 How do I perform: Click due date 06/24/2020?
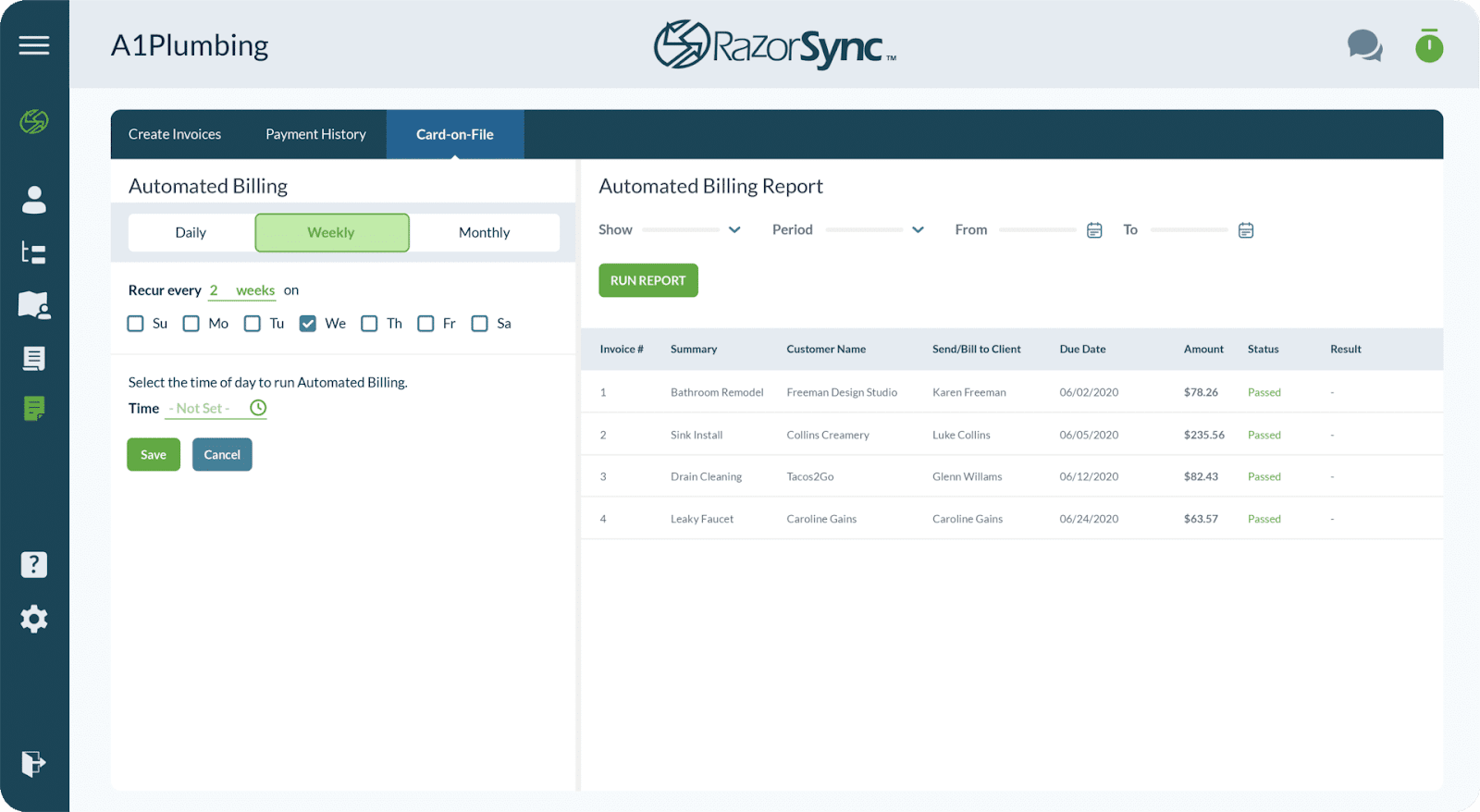[x=1089, y=519]
